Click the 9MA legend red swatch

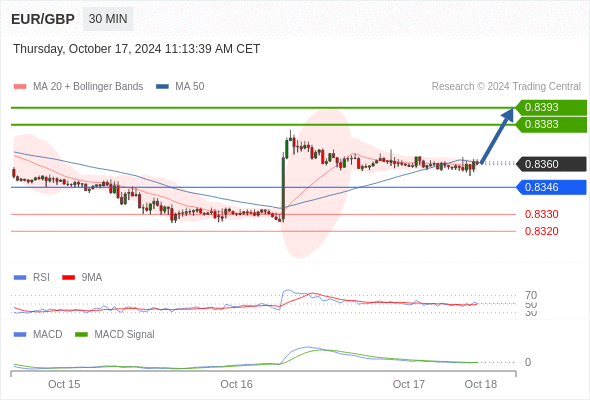(x=68, y=278)
